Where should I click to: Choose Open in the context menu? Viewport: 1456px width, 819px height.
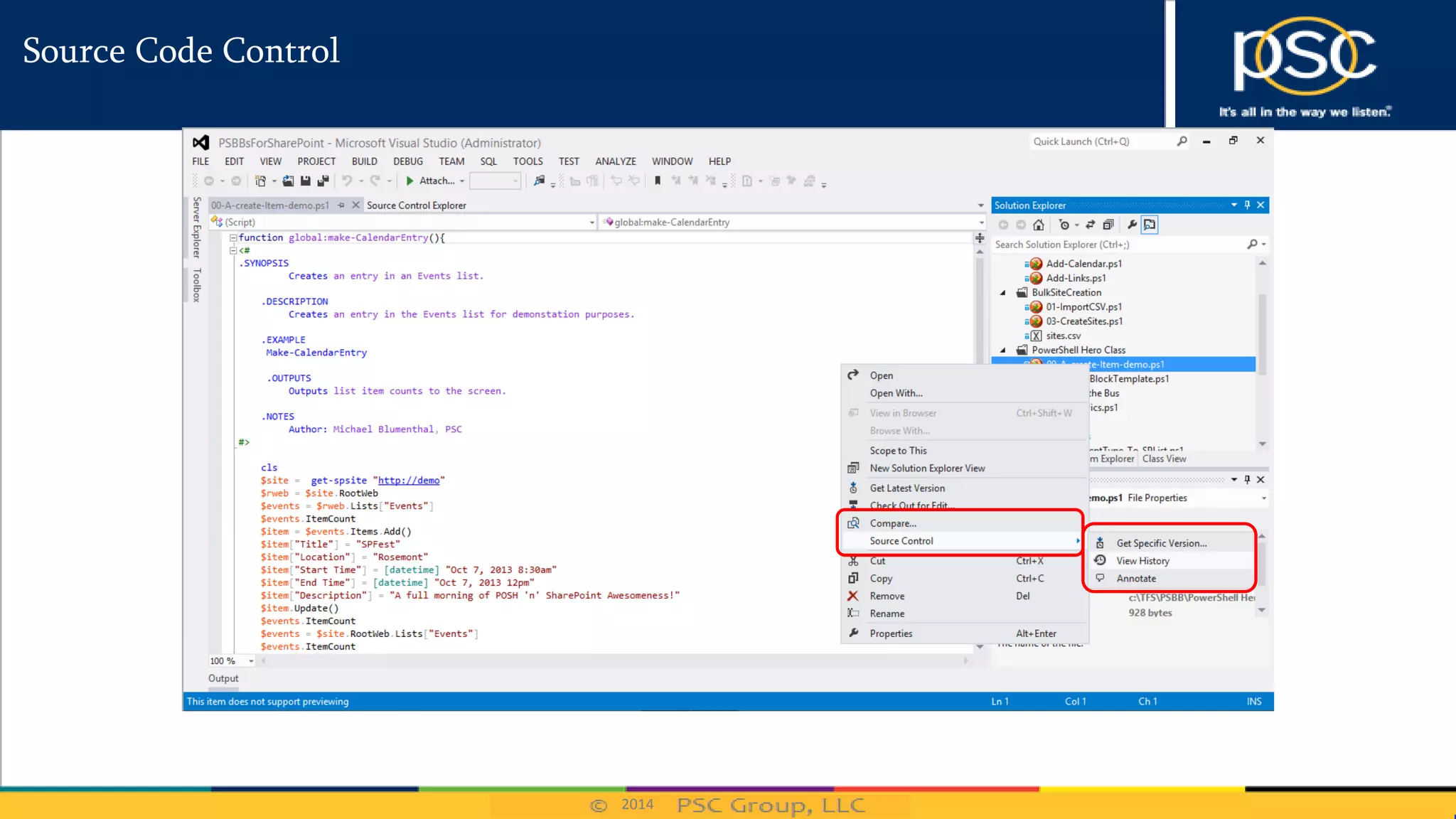click(964, 375)
